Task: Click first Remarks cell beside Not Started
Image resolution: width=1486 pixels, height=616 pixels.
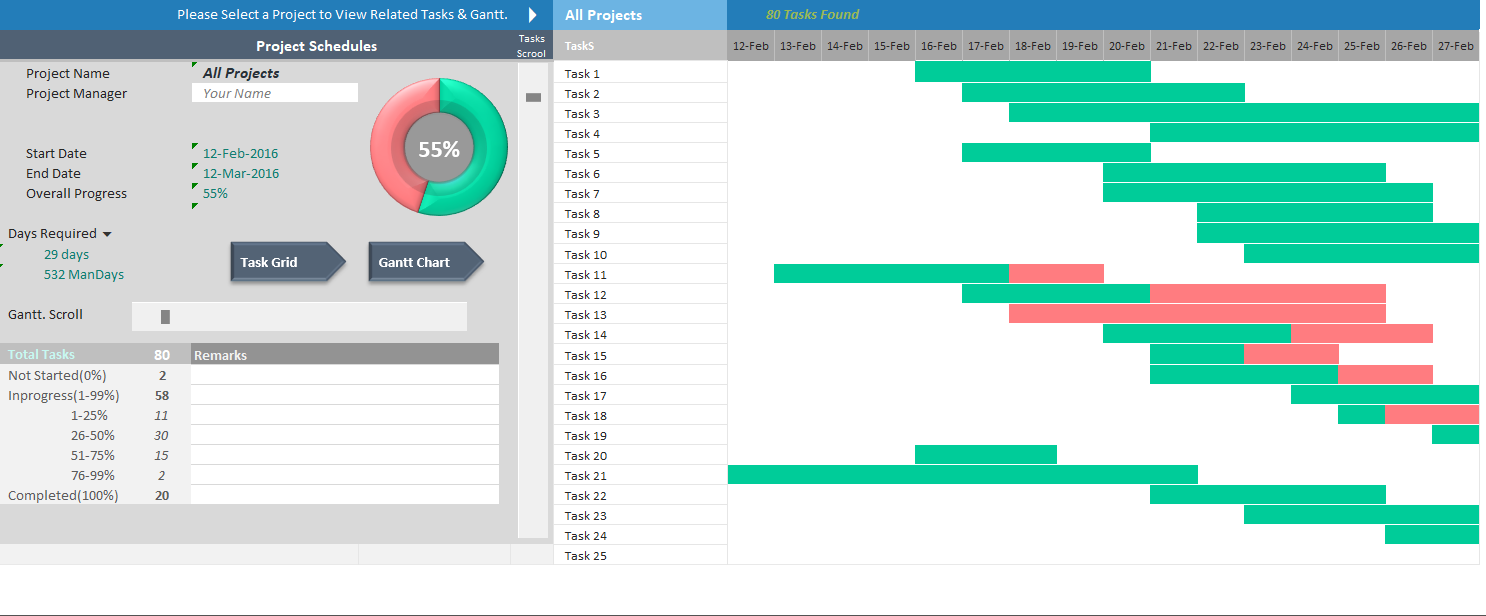Action: [344, 375]
